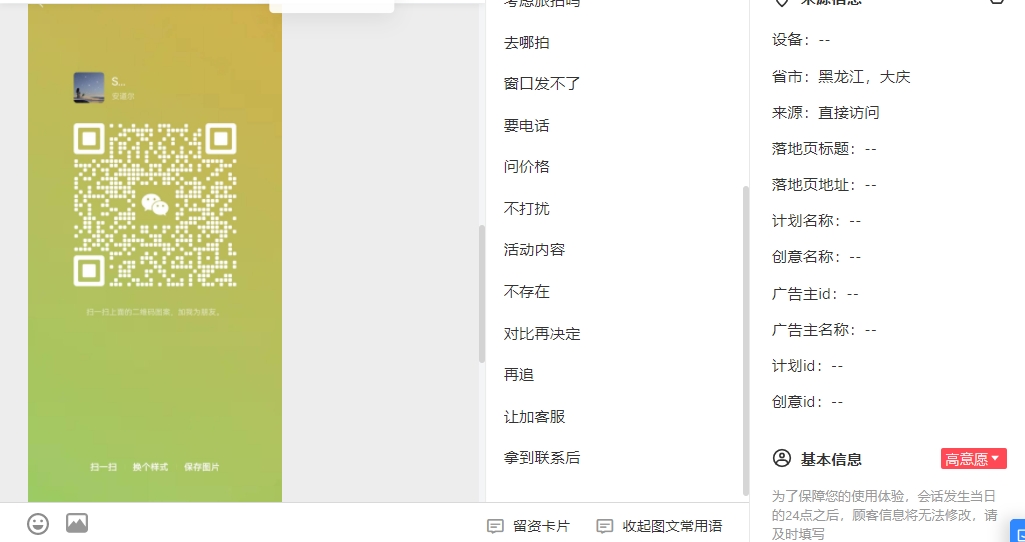This screenshot has height=542, width=1025.
Task: Select quick phrase 问价格
Action: (x=526, y=167)
